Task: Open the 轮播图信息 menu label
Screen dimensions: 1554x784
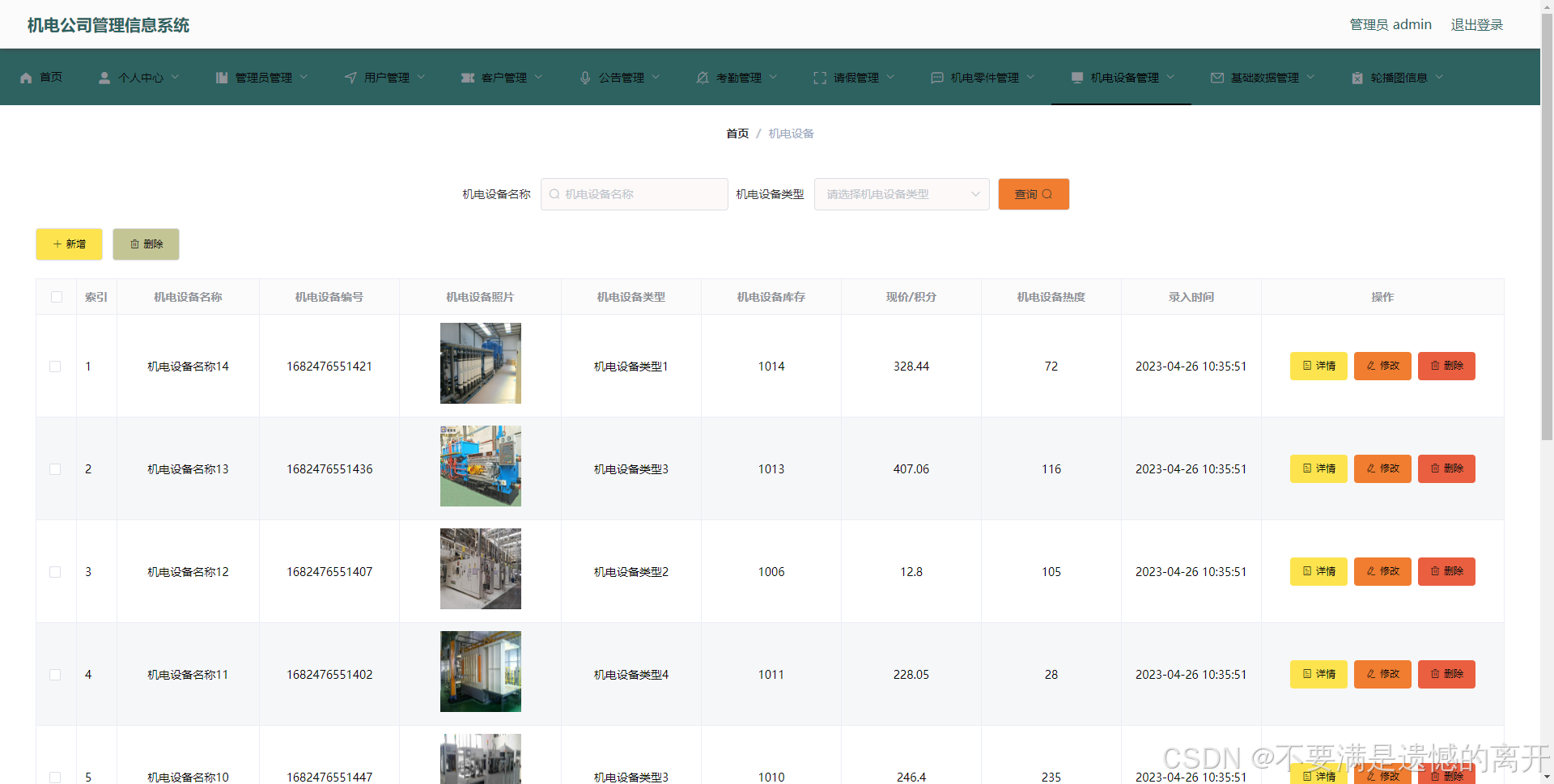Action: (1399, 78)
